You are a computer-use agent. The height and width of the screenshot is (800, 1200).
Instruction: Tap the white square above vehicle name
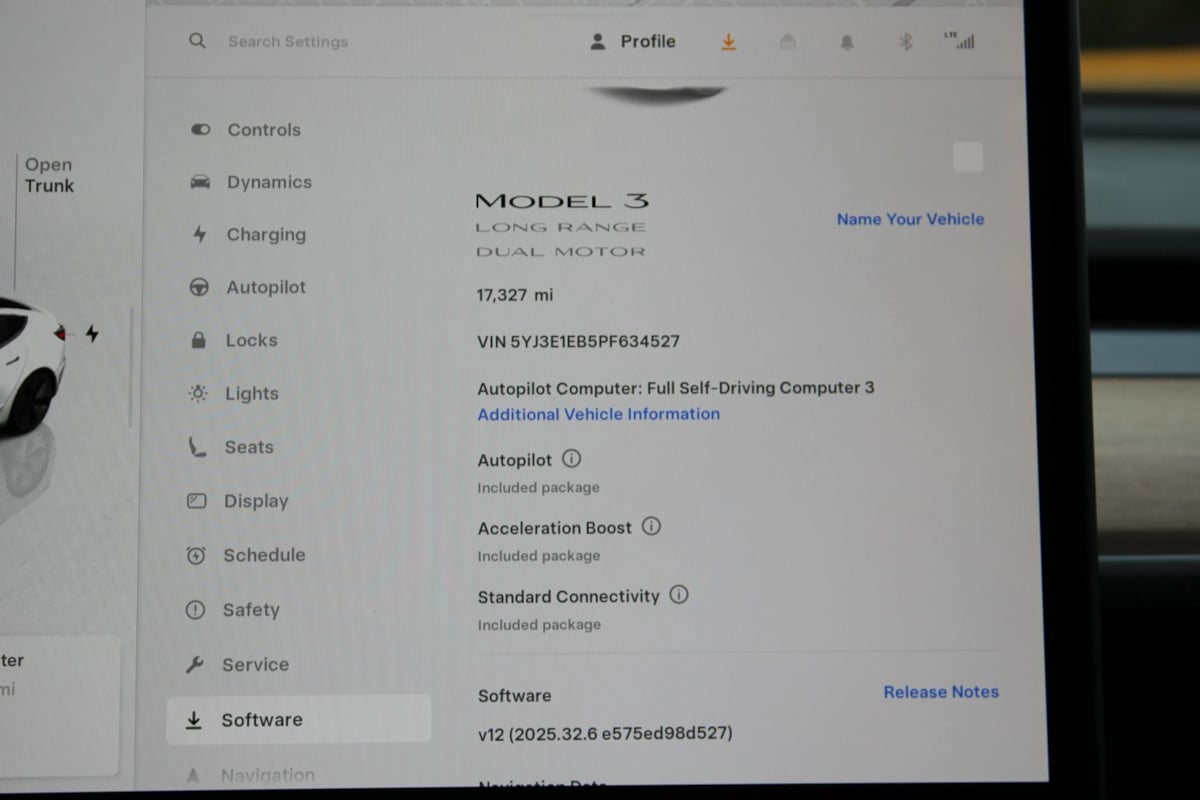pos(967,157)
